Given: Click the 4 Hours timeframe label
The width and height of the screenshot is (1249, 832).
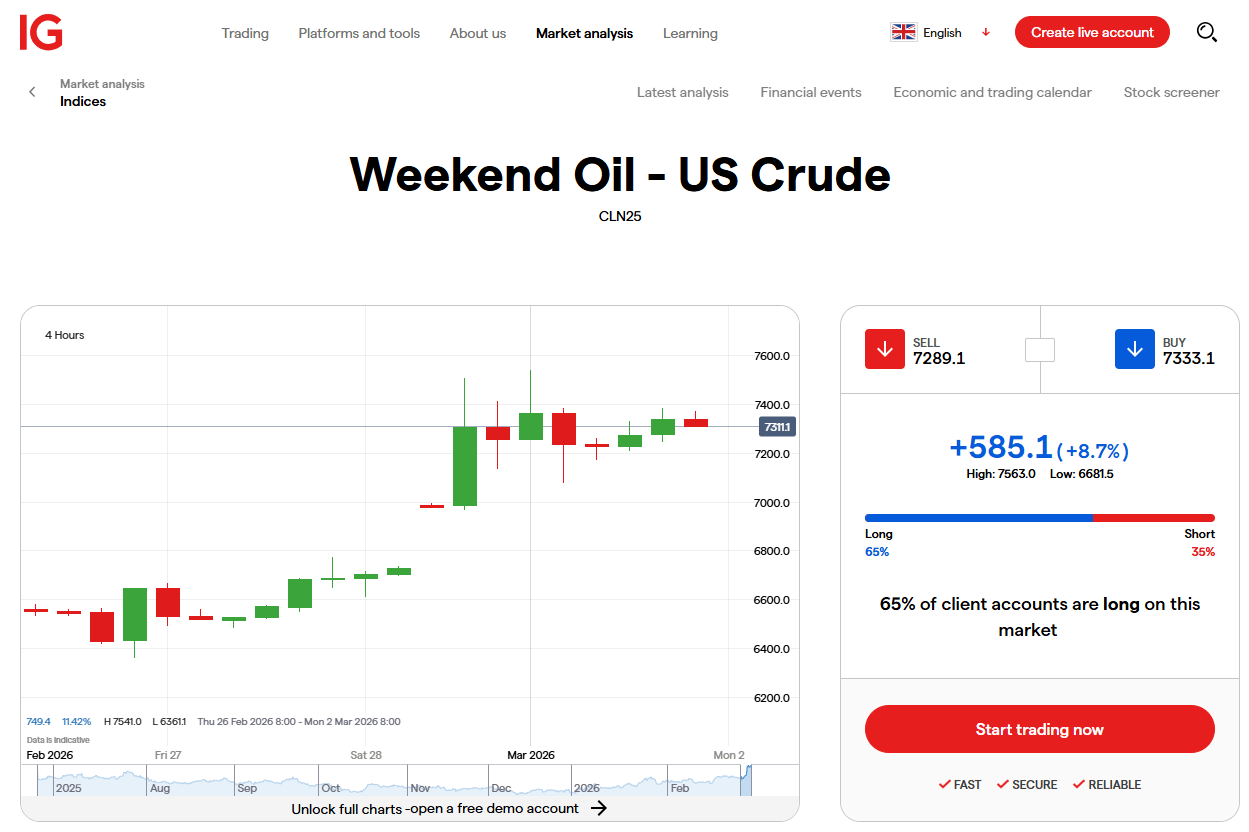Looking at the screenshot, I should [65, 335].
